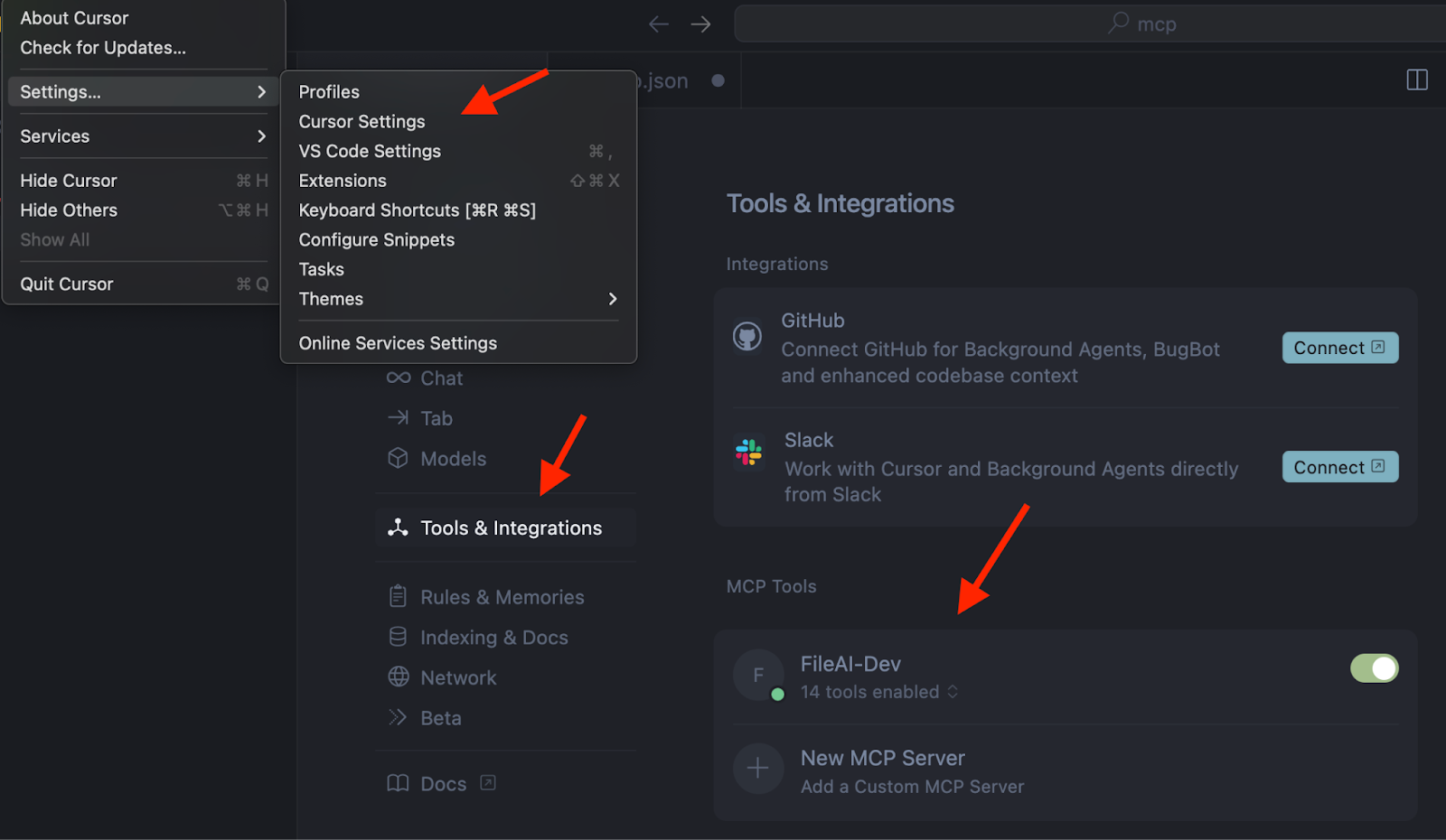This screenshot has height=840, width=1446.
Task: Click Connect button for Slack
Action: point(1340,467)
